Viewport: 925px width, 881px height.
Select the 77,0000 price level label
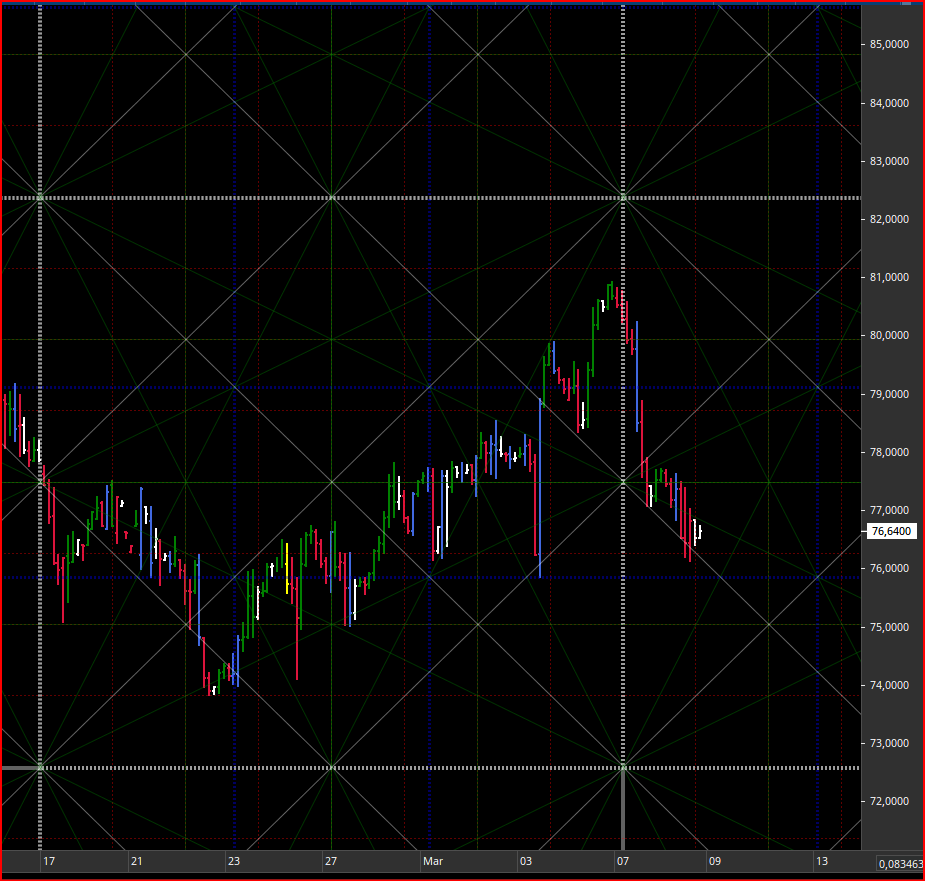point(889,510)
